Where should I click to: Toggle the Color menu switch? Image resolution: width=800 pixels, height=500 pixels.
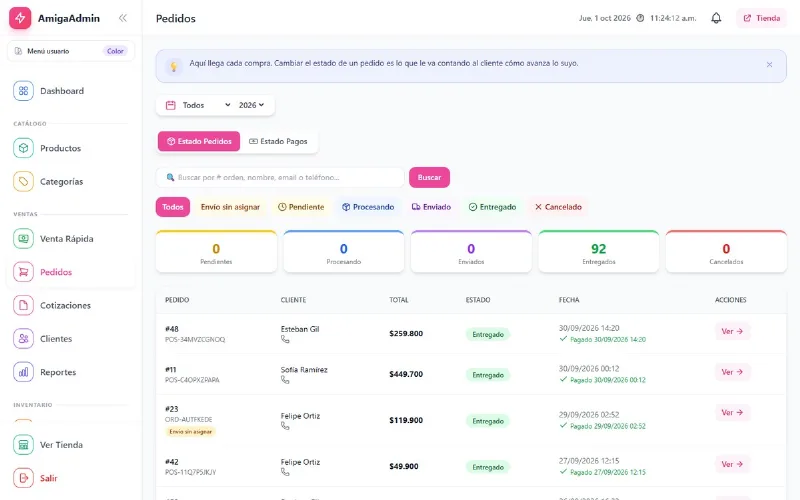(x=115, y=51)
